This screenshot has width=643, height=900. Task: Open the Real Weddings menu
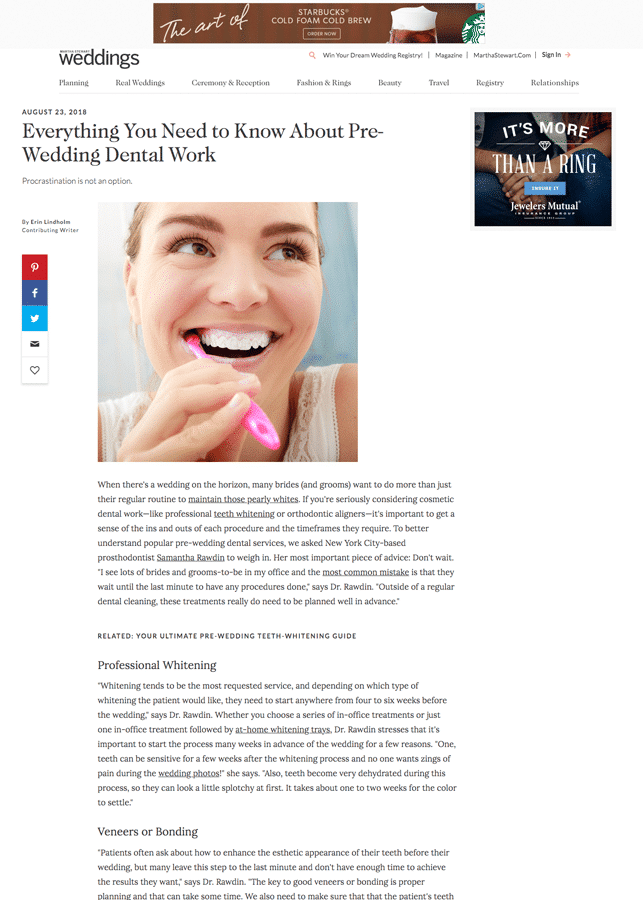140,83
